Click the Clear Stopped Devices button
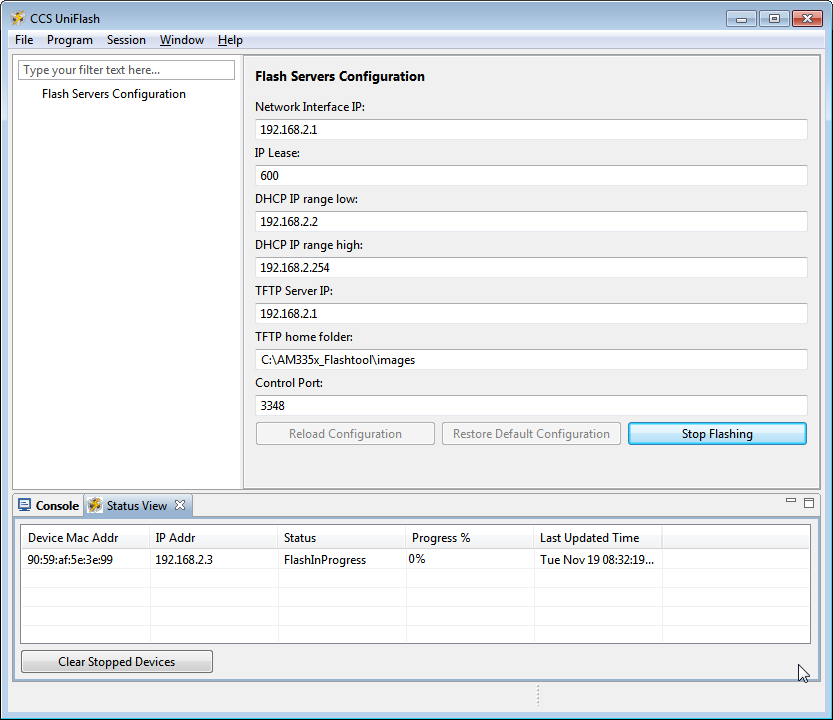The width and height of the screenshot is (833, 720). (x=116, y=662)
